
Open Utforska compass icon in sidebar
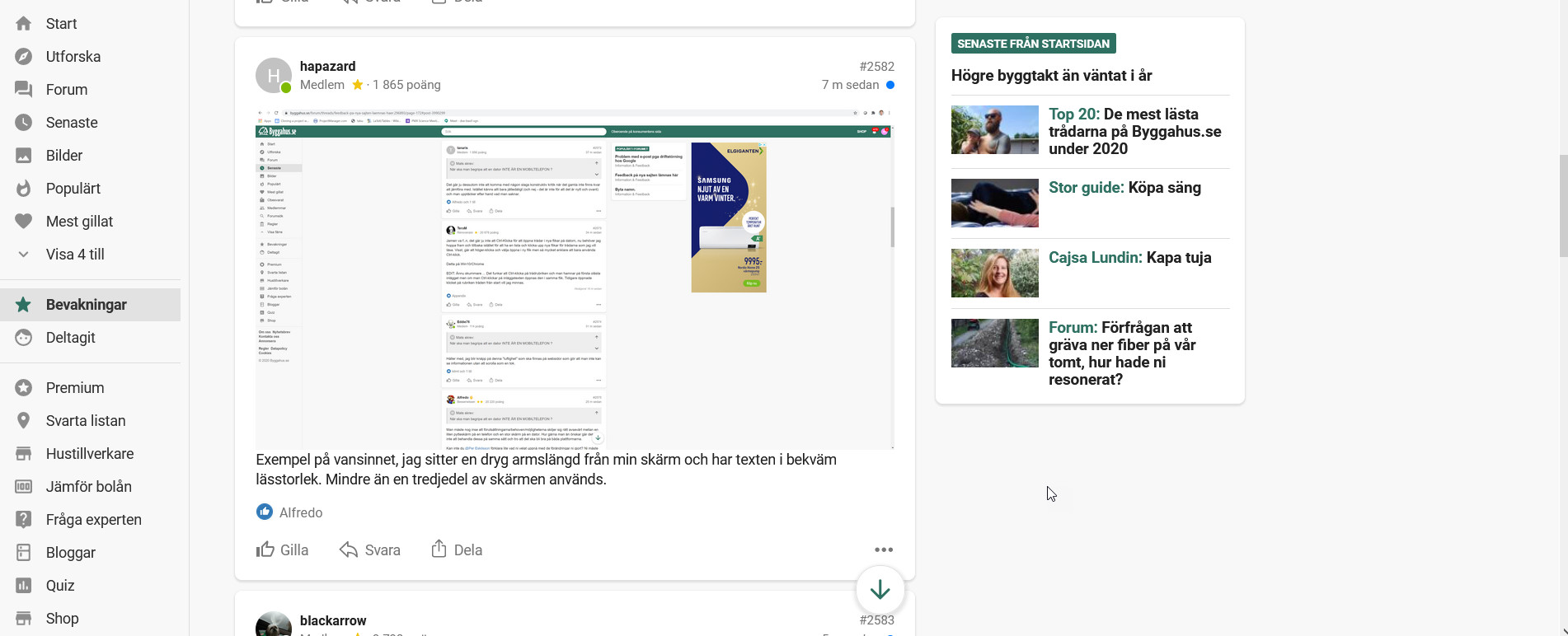click(x=24, y=57)
